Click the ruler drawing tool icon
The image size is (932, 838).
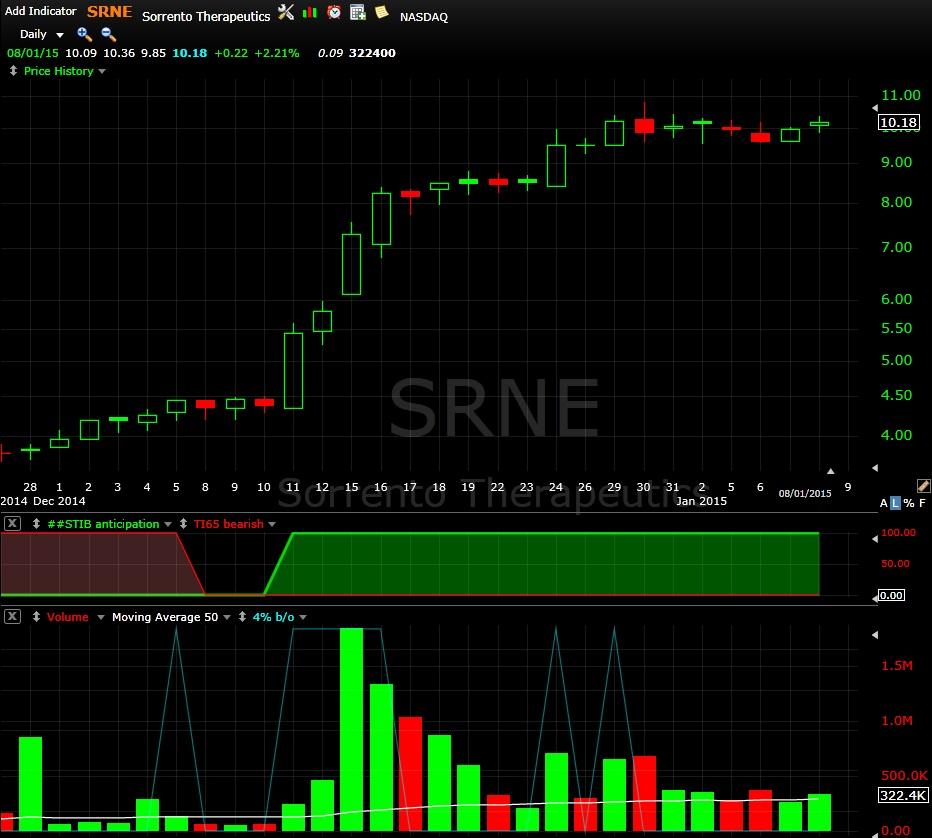coord(923,486)
